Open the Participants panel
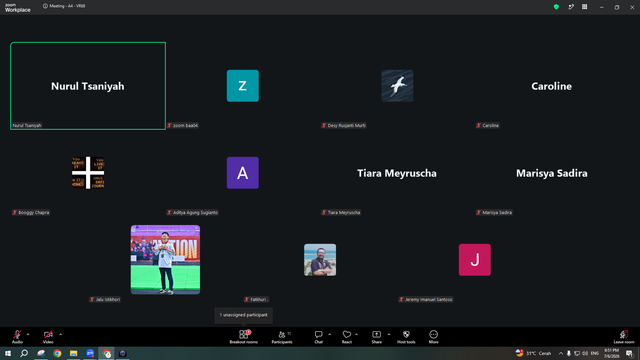The image size is (640, 360). click(282, 337)
